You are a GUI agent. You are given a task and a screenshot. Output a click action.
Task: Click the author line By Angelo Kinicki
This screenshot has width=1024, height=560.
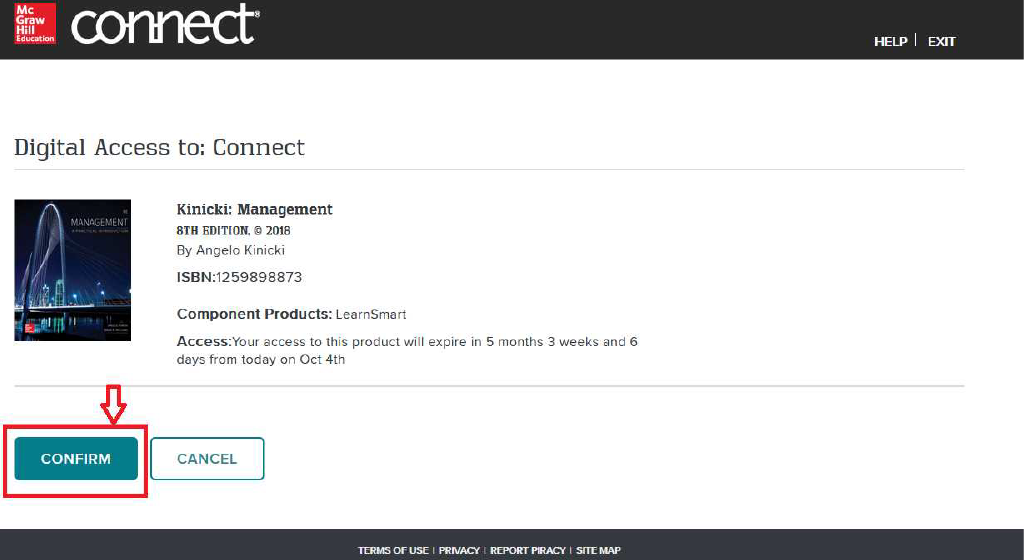231,250
